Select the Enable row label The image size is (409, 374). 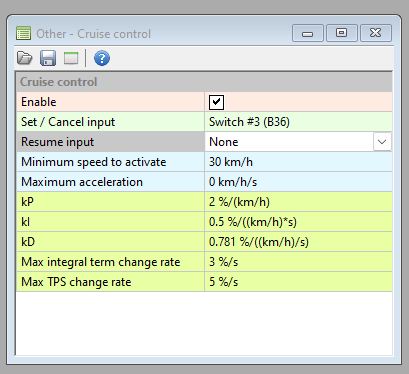coord(110,102)
